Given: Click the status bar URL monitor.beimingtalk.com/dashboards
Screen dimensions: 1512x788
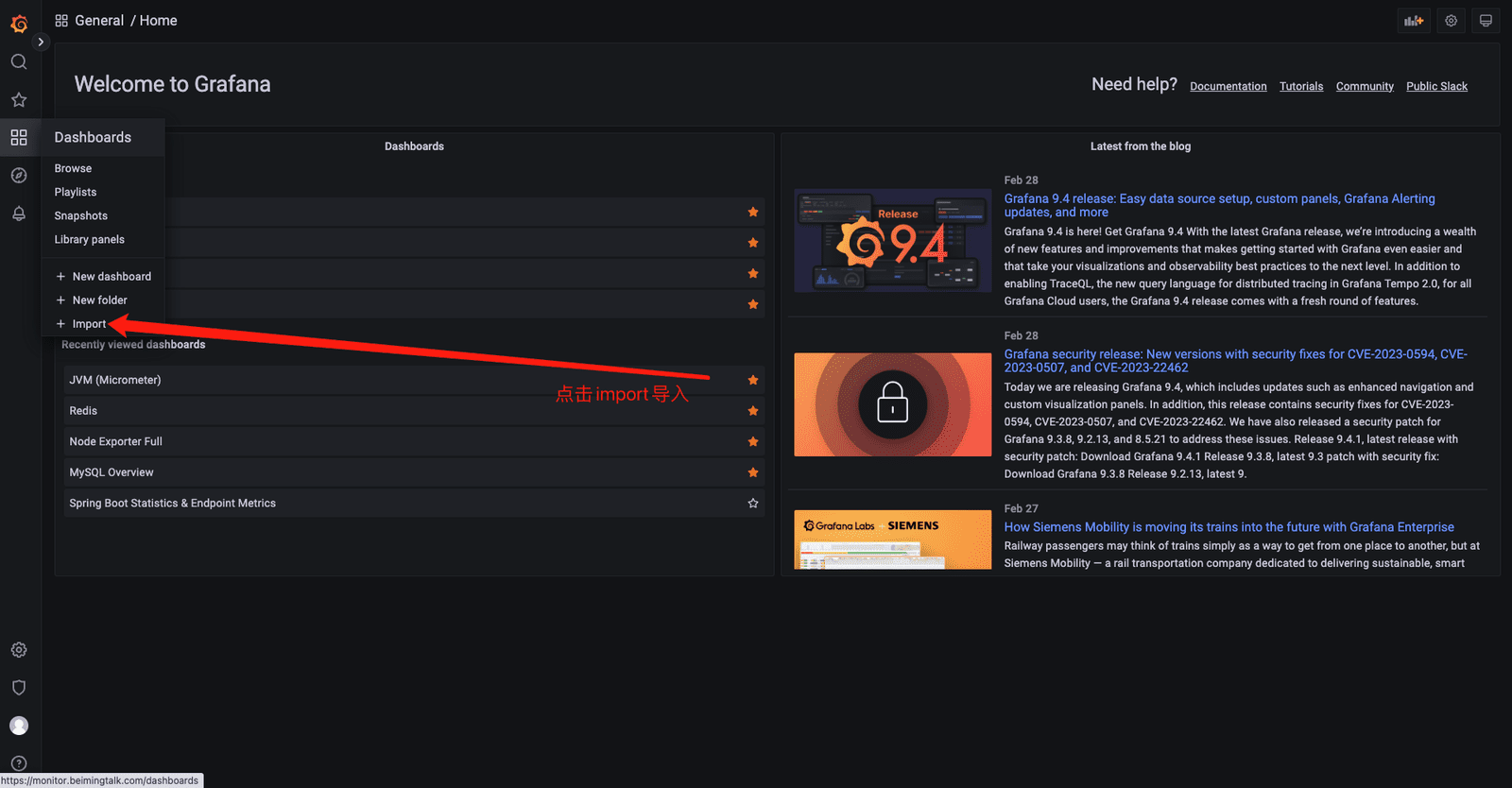Looking at the screenshot, I should [100, 780].
